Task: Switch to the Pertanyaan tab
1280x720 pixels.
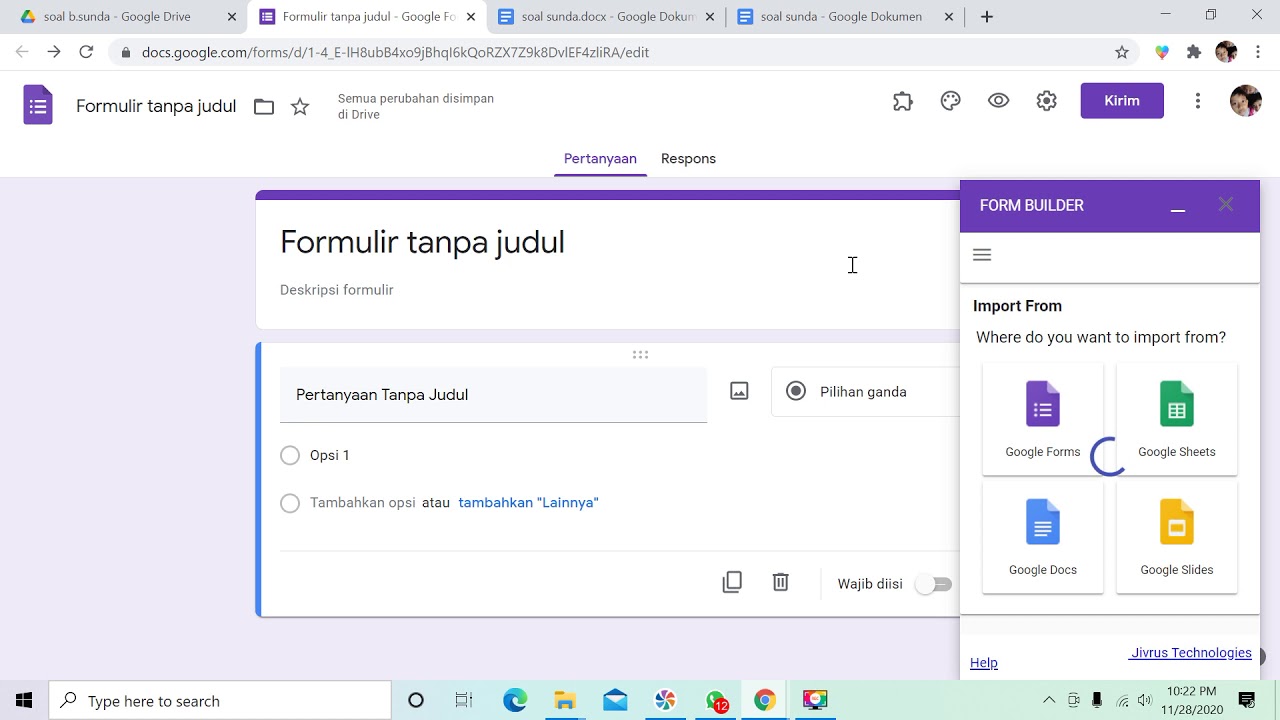Action: (600, 159)
